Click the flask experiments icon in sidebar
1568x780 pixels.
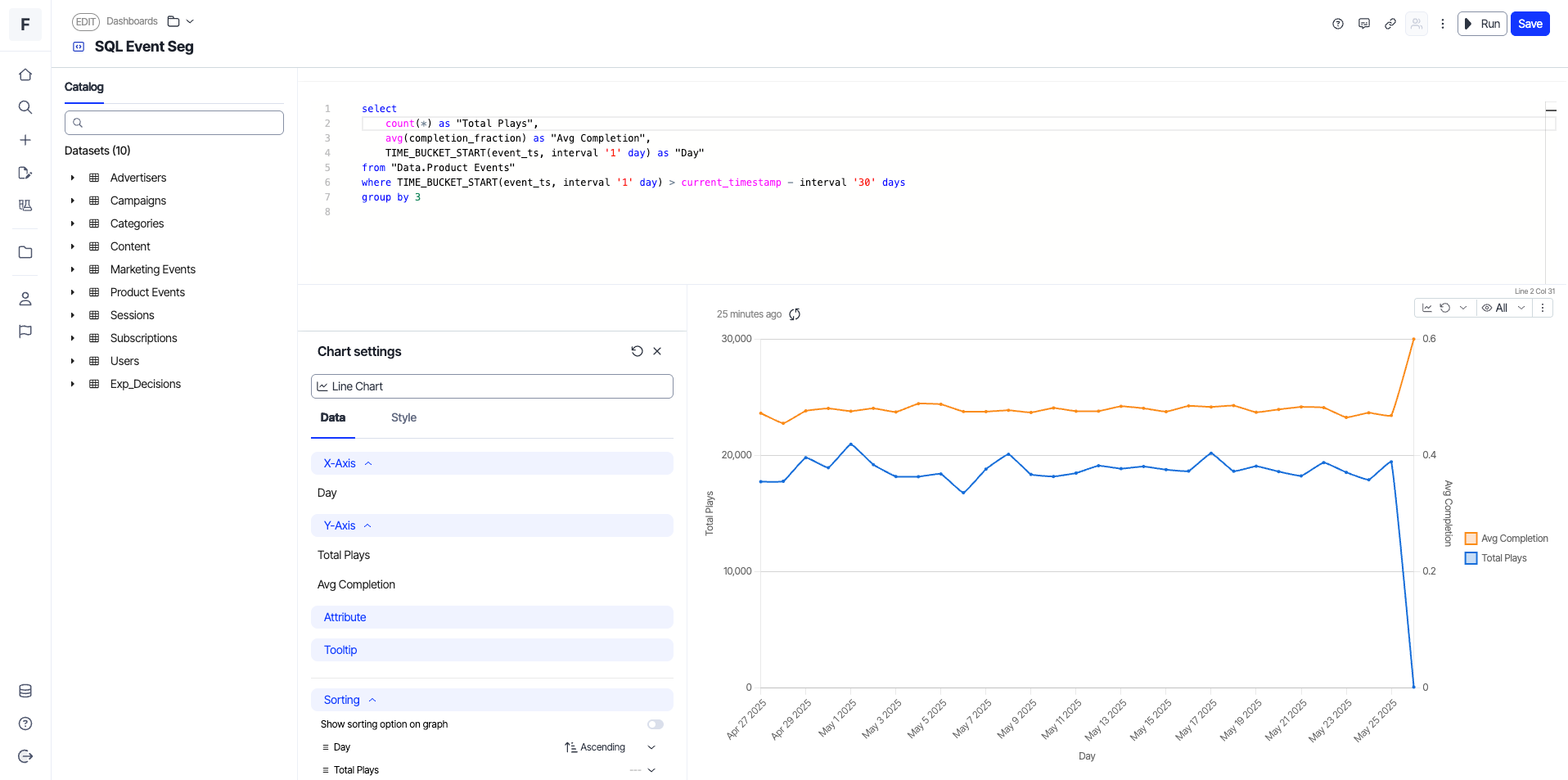(25, 205)
